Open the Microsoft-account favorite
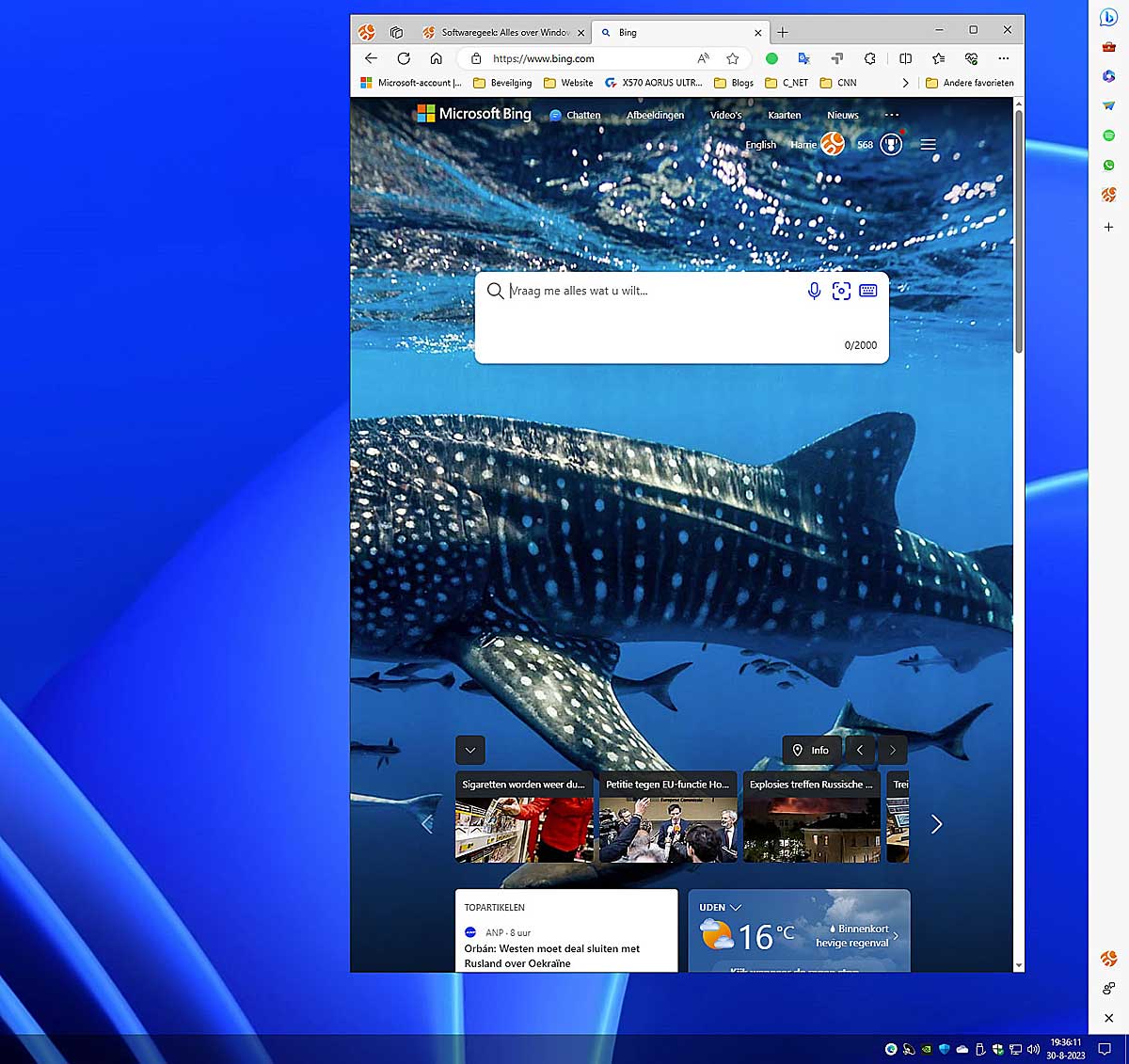This screenshot has height=1064, width=1129. tap(411, 83)
